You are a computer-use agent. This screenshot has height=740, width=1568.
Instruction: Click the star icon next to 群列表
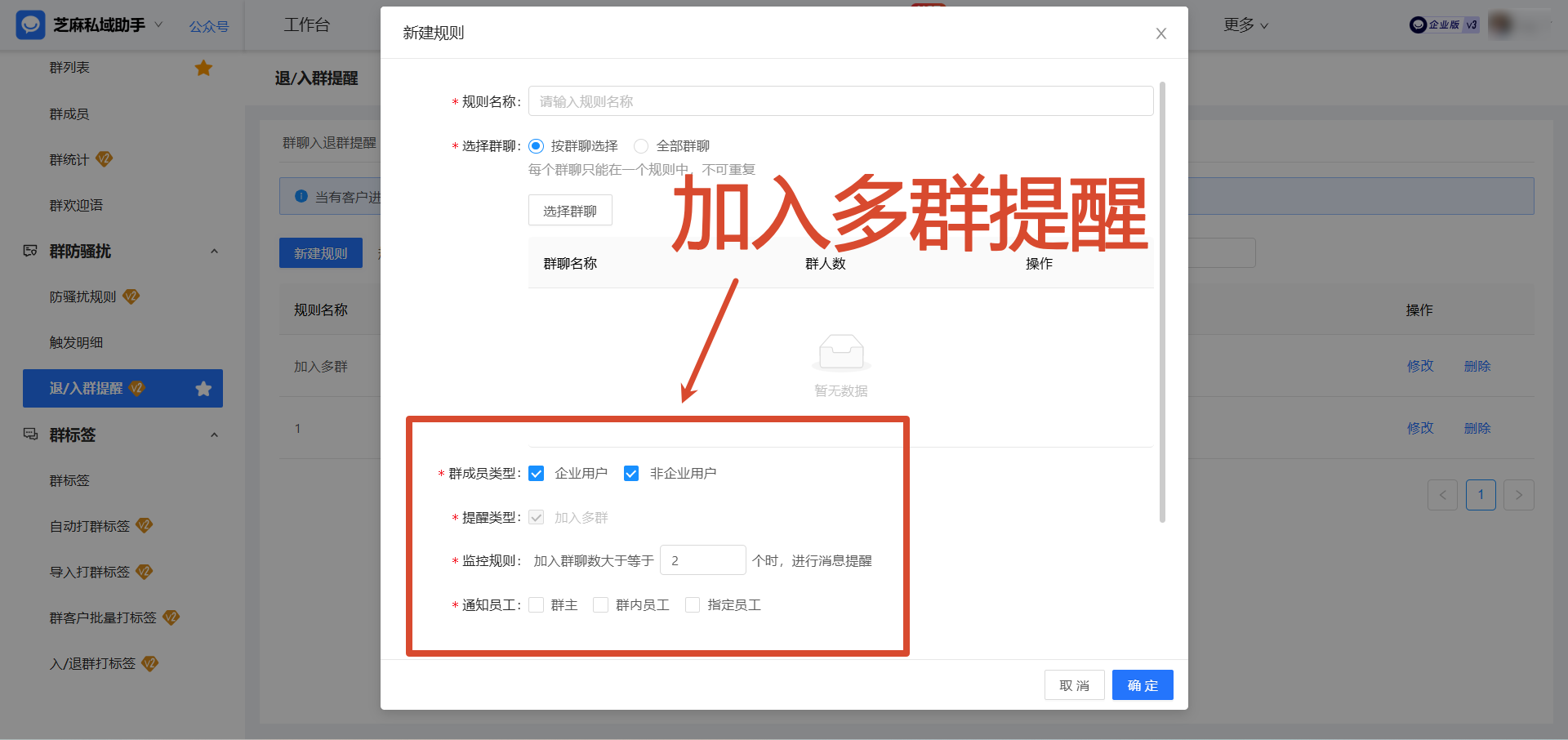pyautogui.click(x=203, y=68)
